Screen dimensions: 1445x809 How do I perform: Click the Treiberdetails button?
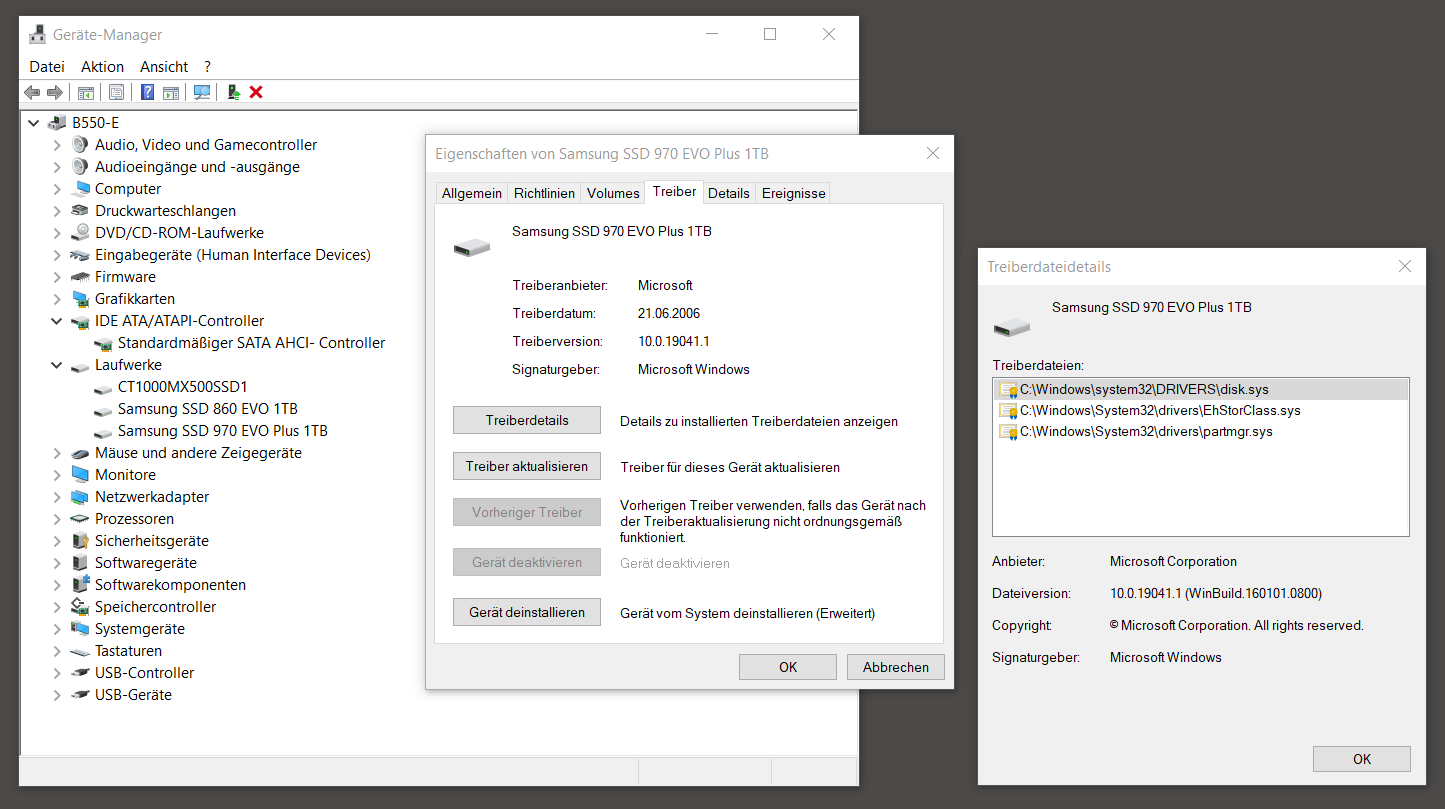coord(527,420)
